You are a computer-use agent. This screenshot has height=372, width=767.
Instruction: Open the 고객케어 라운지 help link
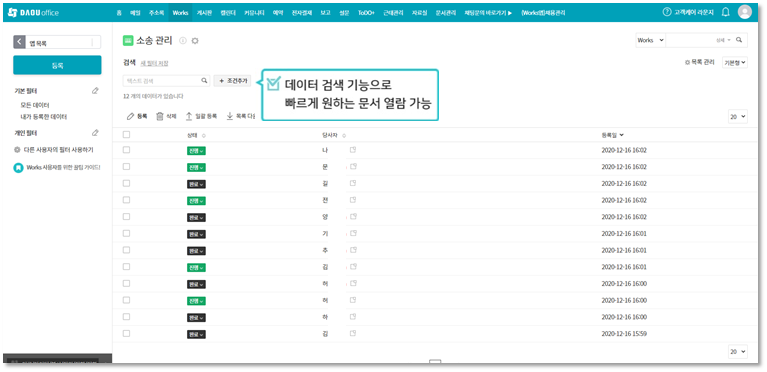[689, 13]
